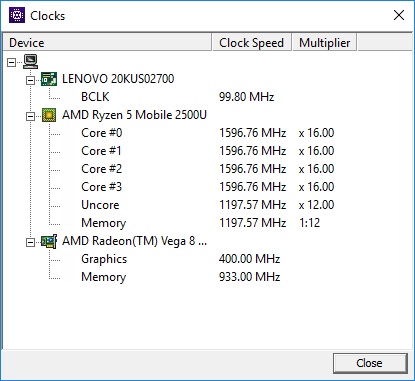Image resolution: width=415 pixels, height=381 pixels.
Task: Select the Uncore row
Action: [x=207, y=205]
